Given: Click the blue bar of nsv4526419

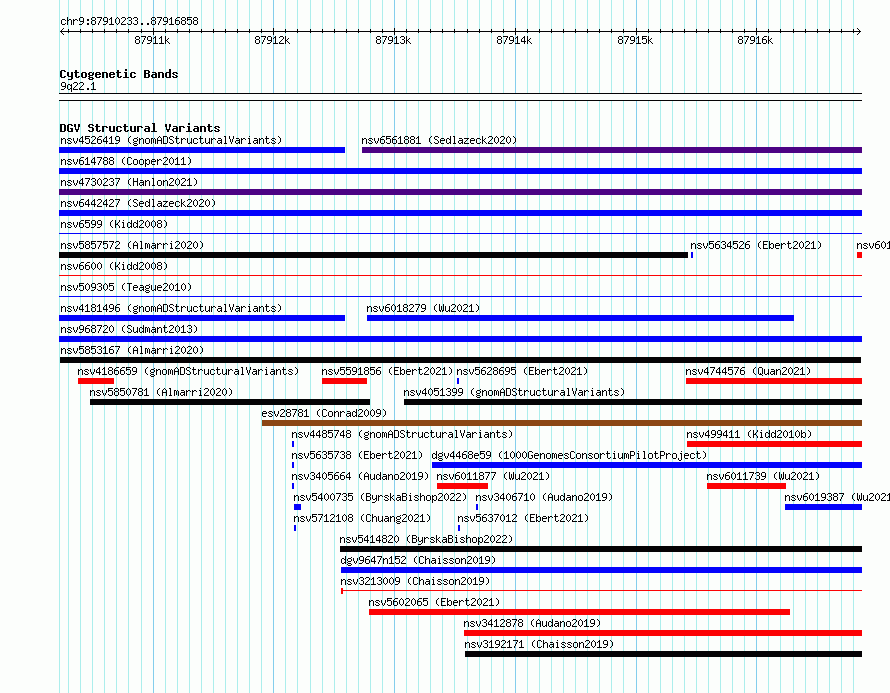Looking at the screenshot, I should pos(202,150).
